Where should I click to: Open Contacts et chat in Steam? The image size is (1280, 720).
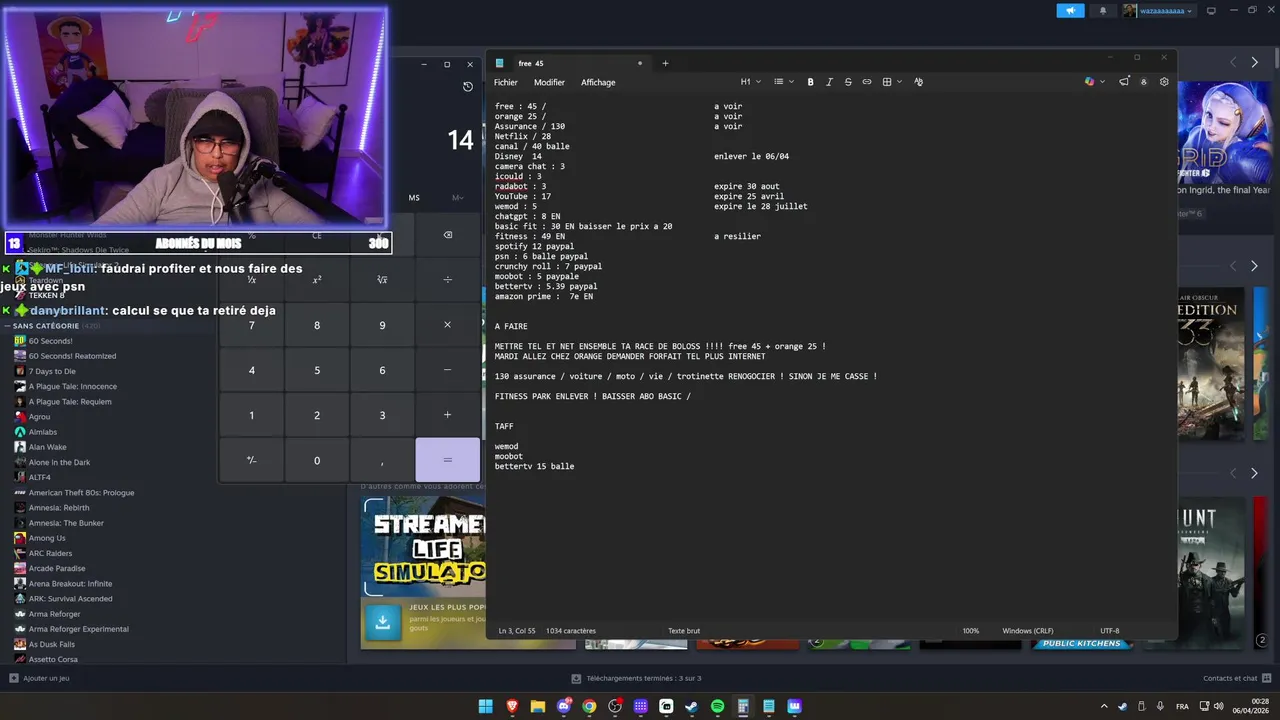coord(1236,678)
